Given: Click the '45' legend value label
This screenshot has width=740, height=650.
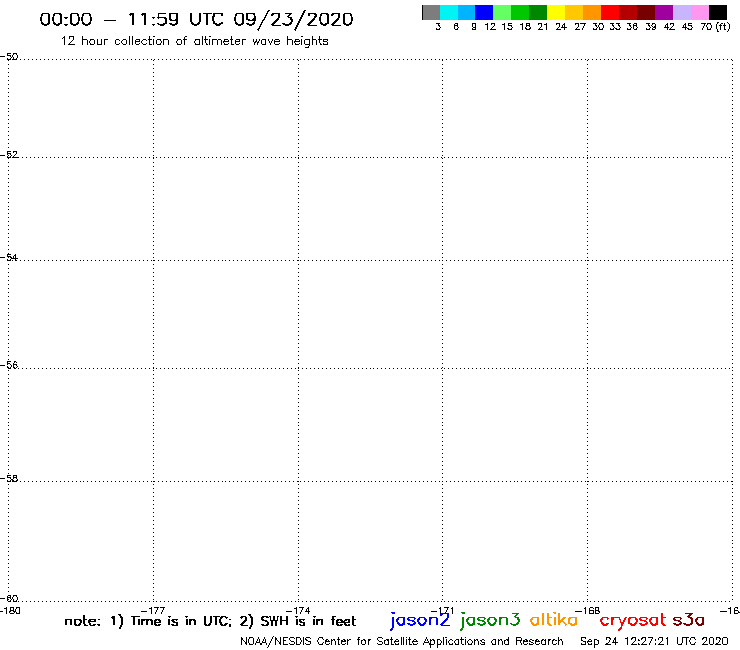Looking at the screenshot, I should (x=687, y=27).
